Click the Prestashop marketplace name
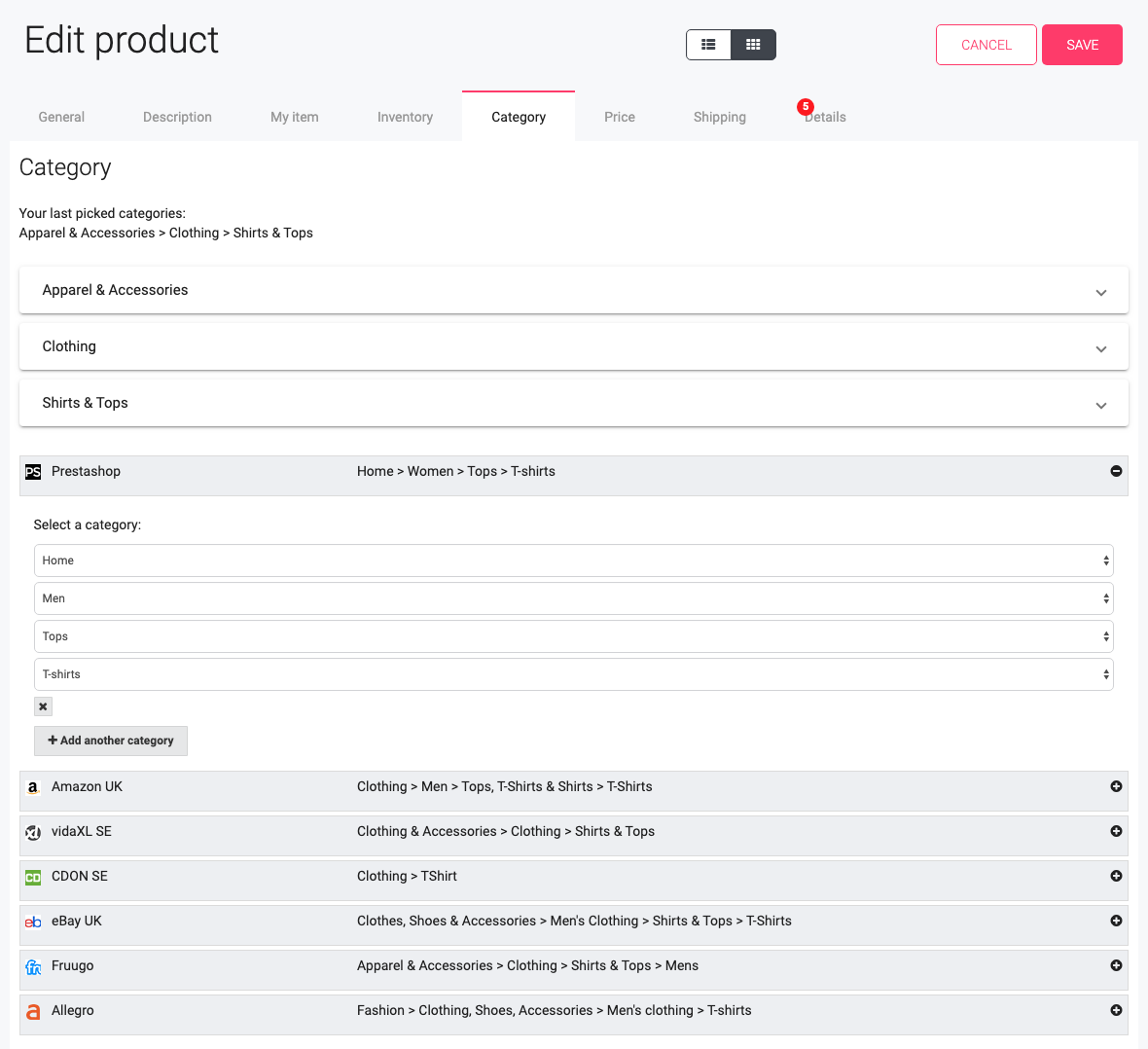The width and height of the screenshot is (1148, 1049). 86,471
